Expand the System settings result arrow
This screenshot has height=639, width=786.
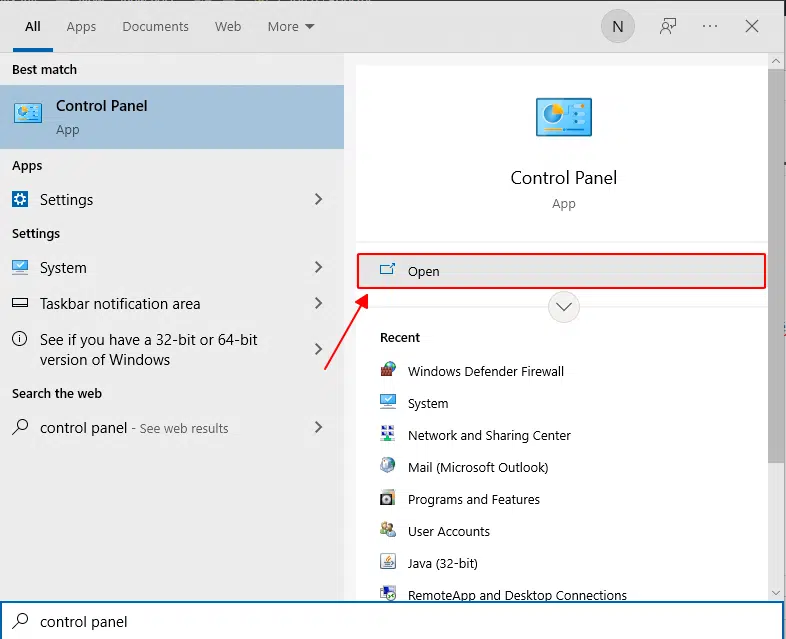point(319,268)
